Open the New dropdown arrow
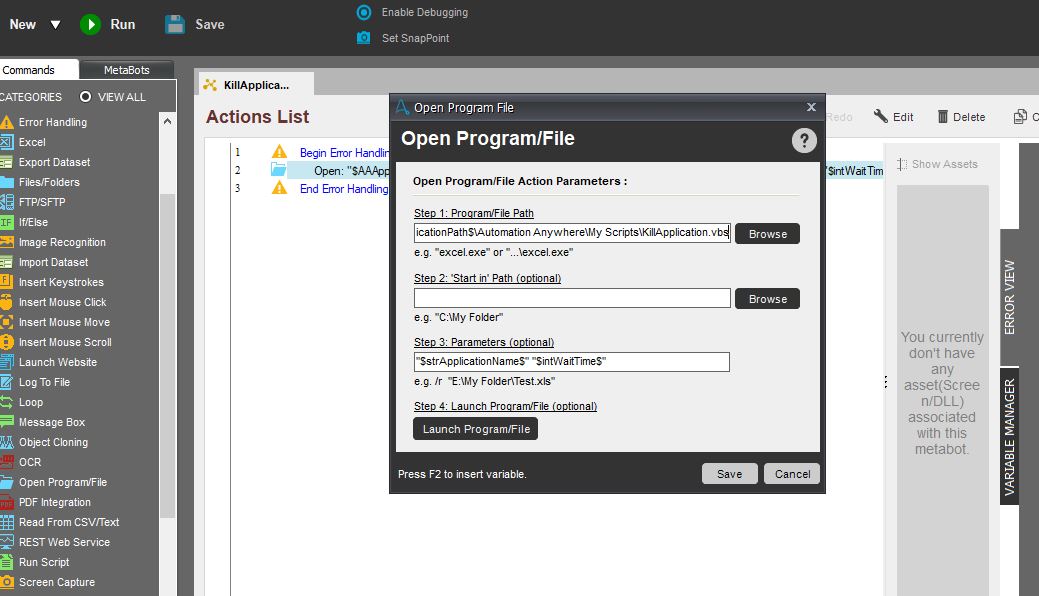This screenshot has height=596, width=1039. 55,24
